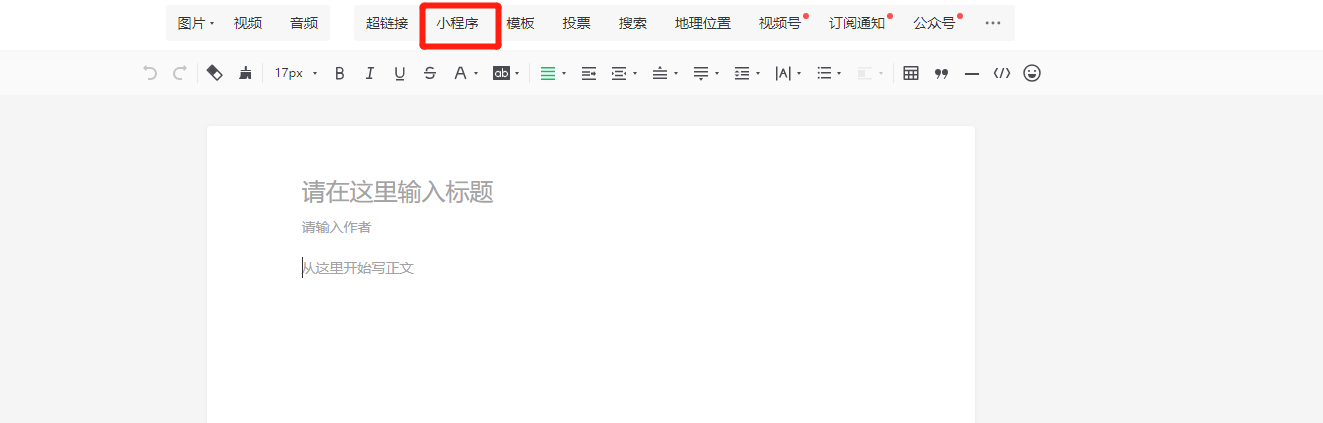Redo the last undone edit
The image size is (1323, 423).
coord(180,73)
